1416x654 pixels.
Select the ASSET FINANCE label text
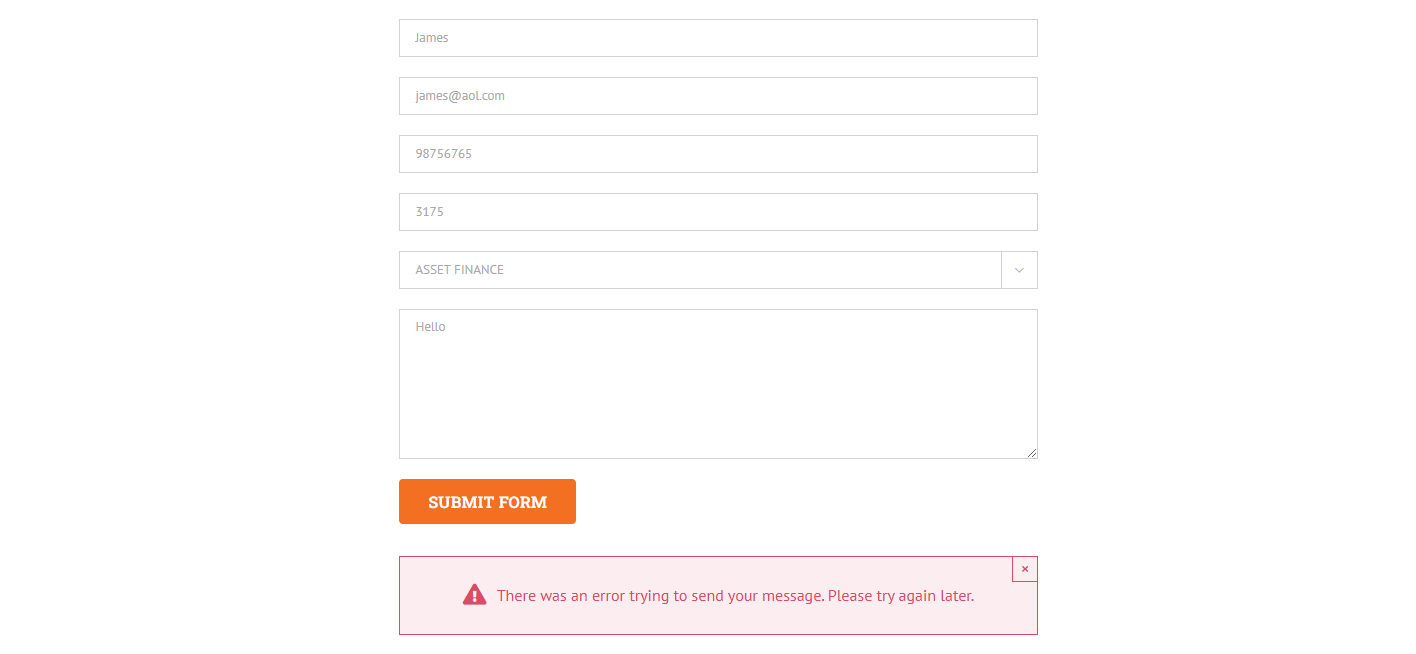pyautogui.click(x=459, y=270)
